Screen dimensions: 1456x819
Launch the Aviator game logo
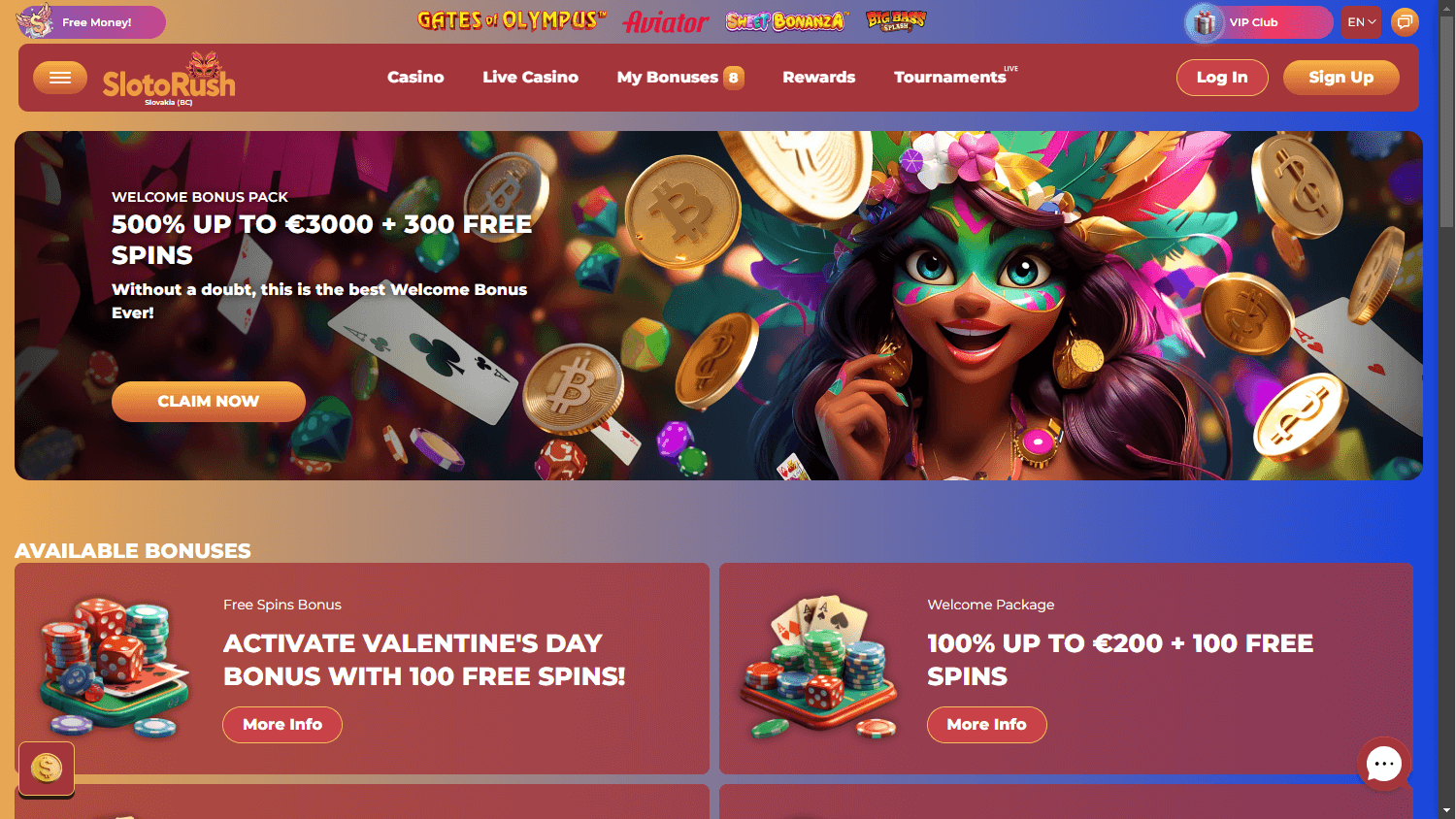coord(666,21)
